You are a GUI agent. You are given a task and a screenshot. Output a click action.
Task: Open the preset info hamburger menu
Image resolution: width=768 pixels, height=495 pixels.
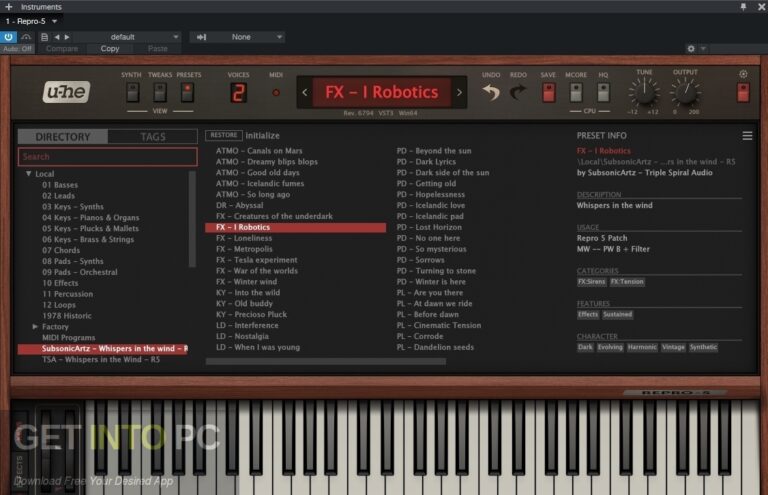pos(747,136)
